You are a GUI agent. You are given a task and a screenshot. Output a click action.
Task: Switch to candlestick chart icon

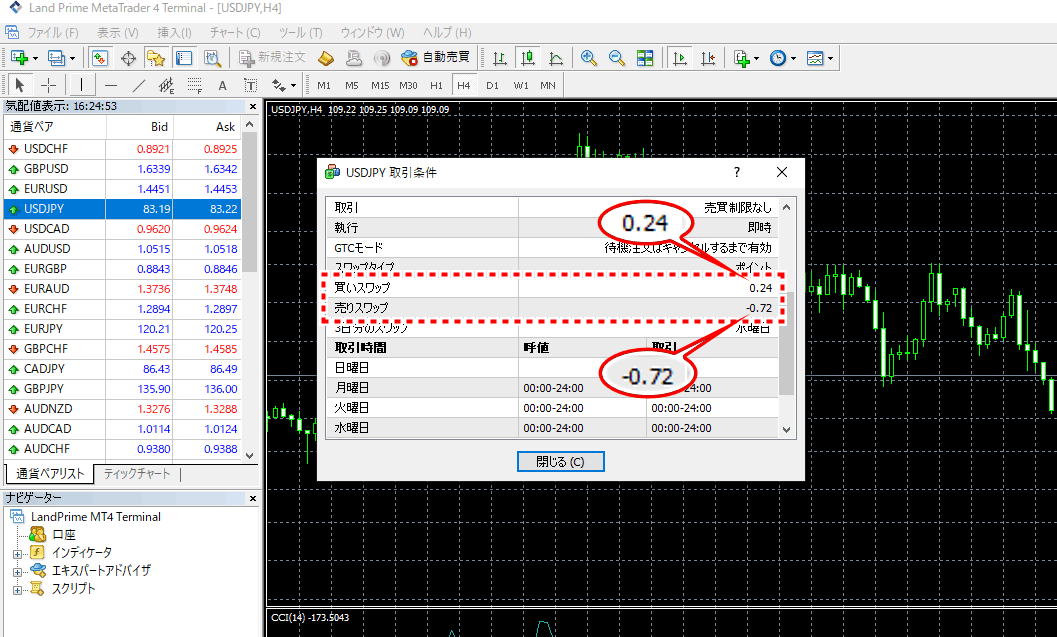pos(528,58)
